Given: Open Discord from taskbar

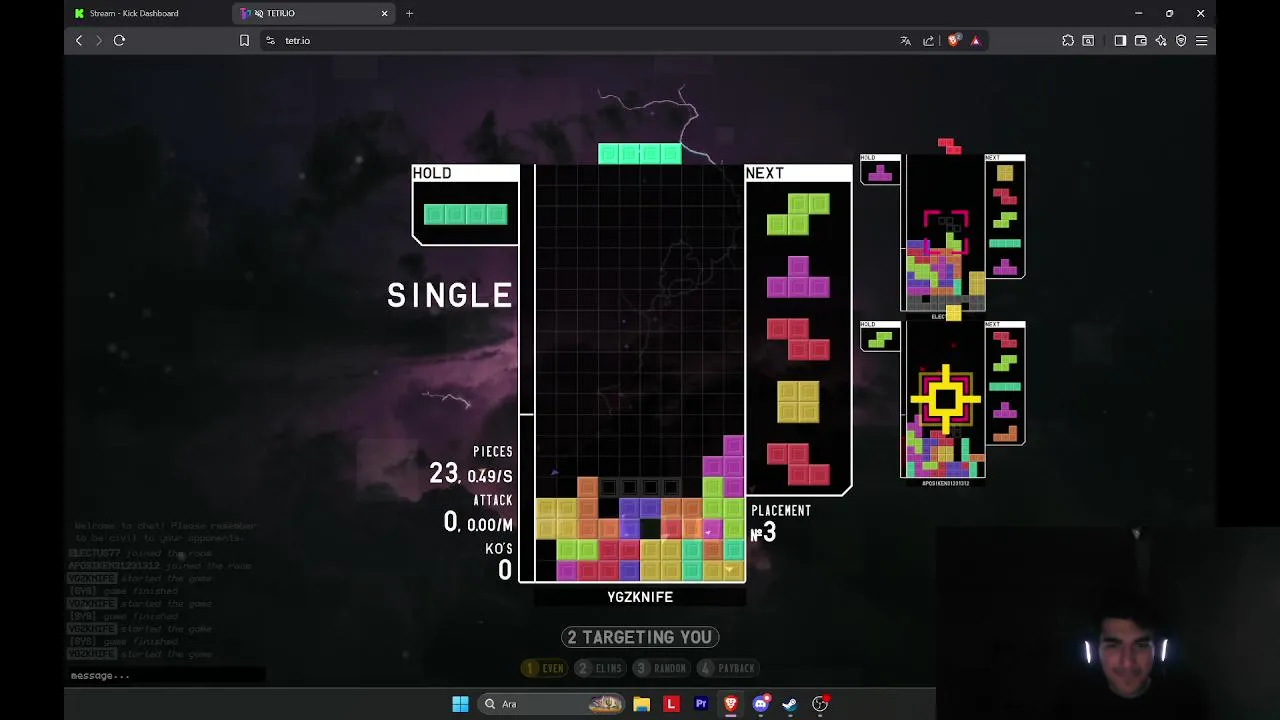Looking at the screenshot, I should point(761,704).
